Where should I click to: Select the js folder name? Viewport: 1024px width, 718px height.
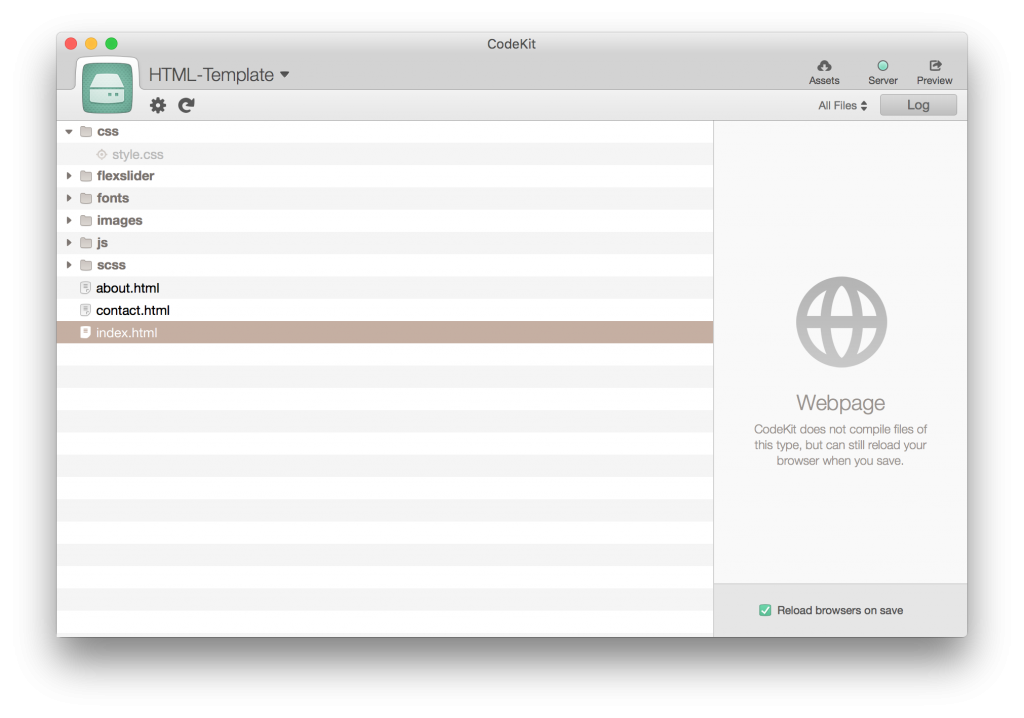103,243
